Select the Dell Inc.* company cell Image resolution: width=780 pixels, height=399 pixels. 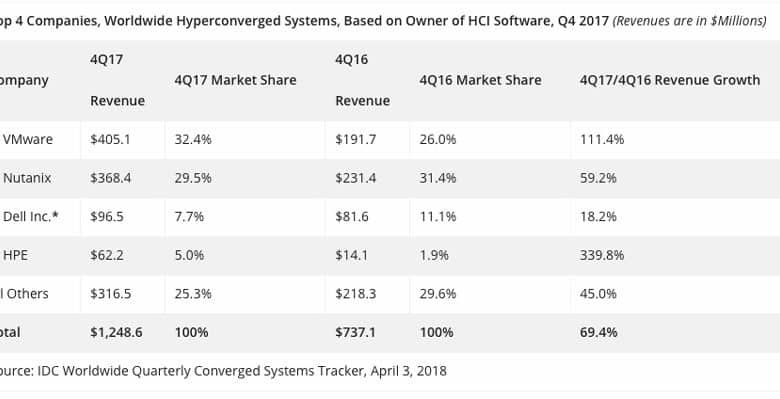point(31,216)
